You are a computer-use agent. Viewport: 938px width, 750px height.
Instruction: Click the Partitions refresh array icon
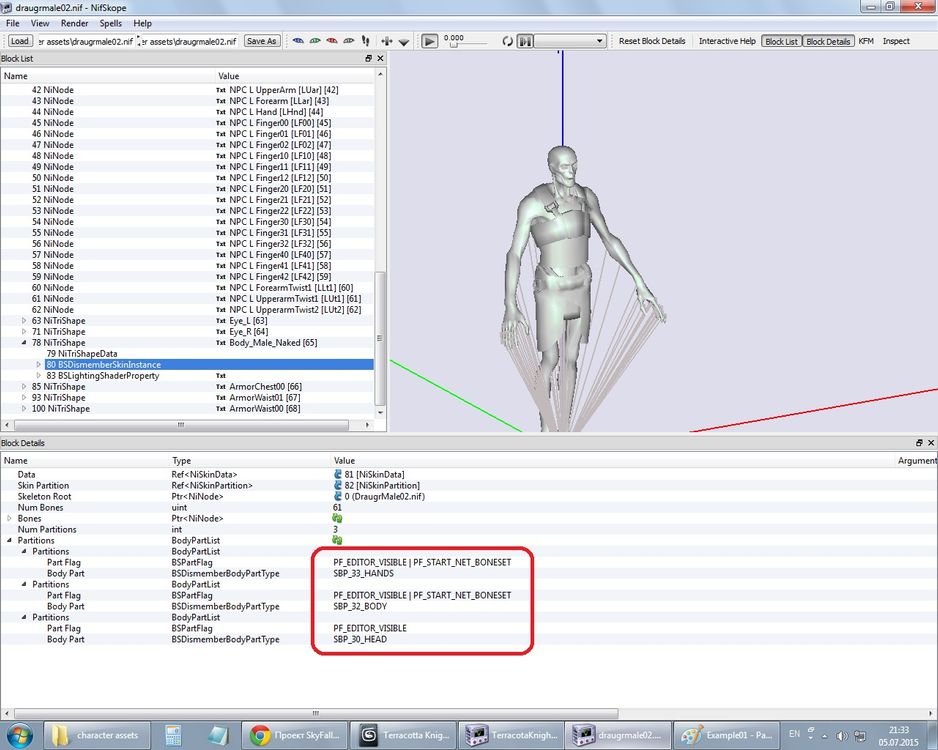[x=337, y=541]
